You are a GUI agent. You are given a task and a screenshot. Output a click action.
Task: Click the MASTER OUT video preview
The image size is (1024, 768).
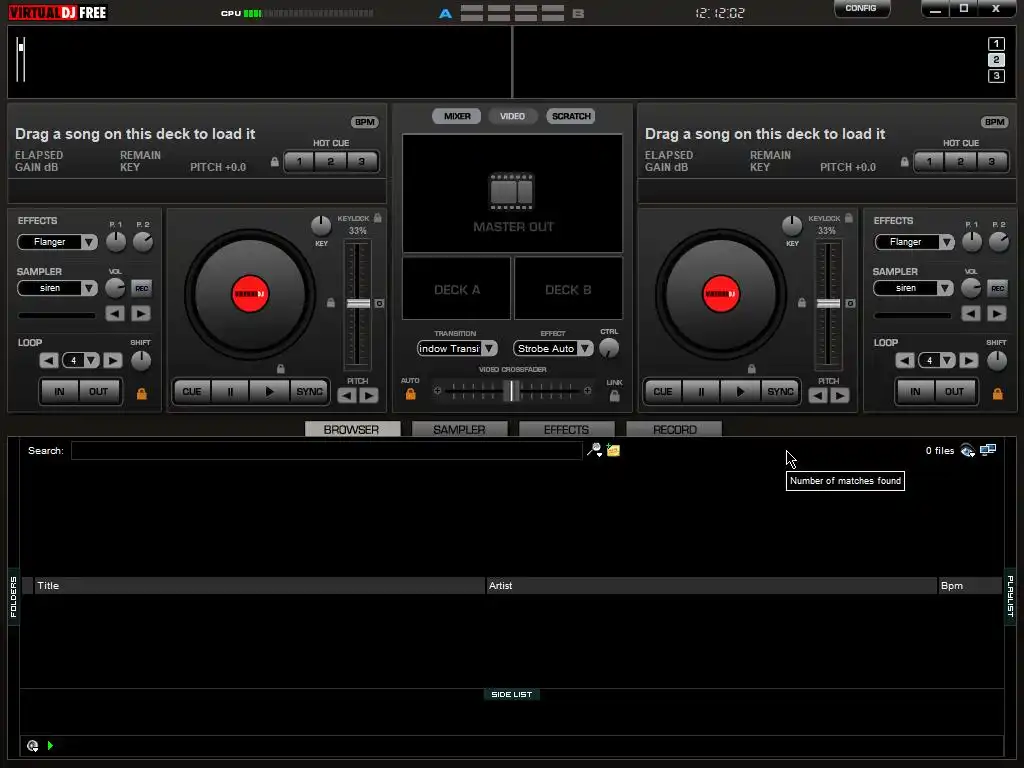coord(513,193)
